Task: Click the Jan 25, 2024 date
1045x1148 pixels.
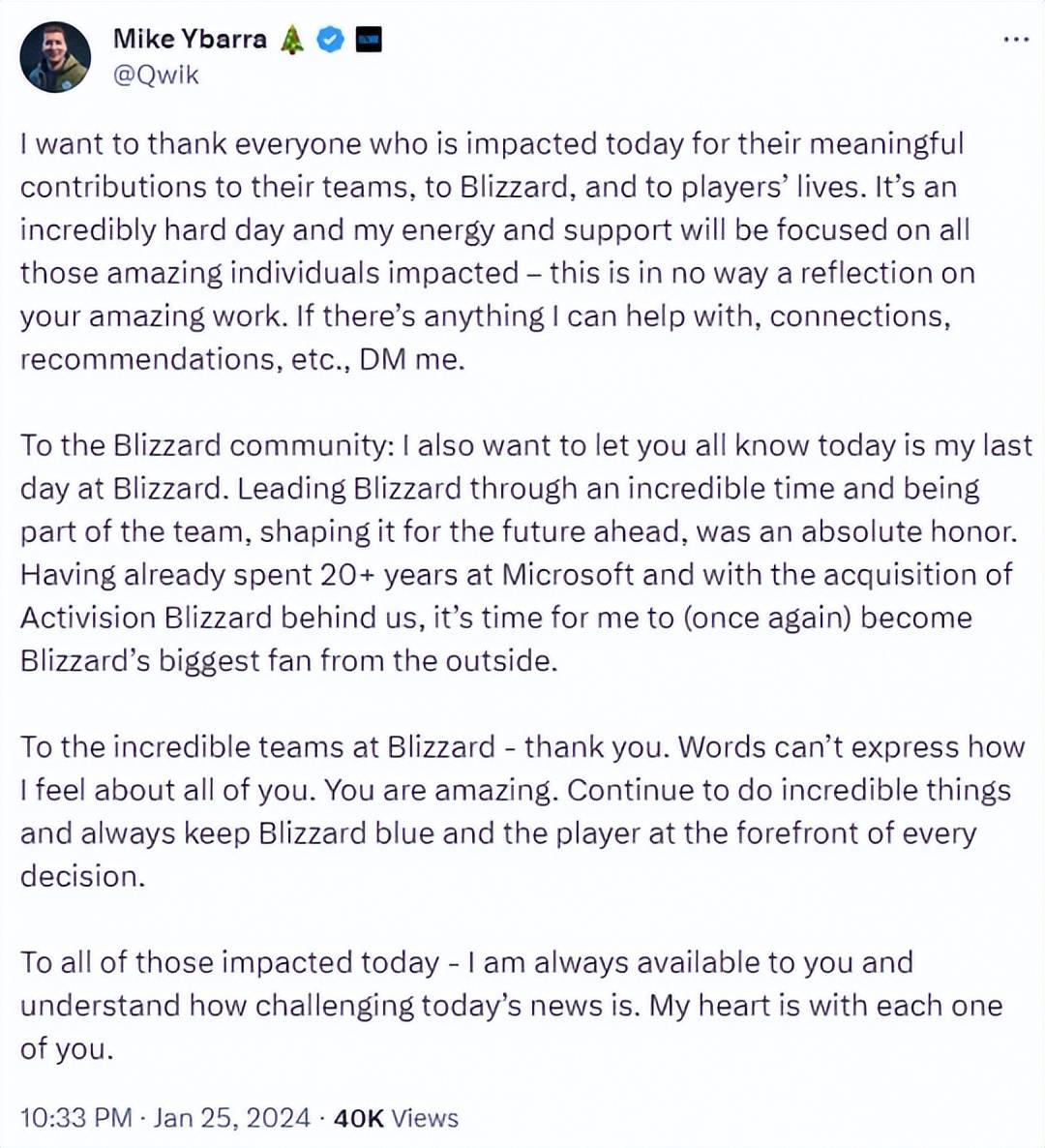Action: [232, 1118]
